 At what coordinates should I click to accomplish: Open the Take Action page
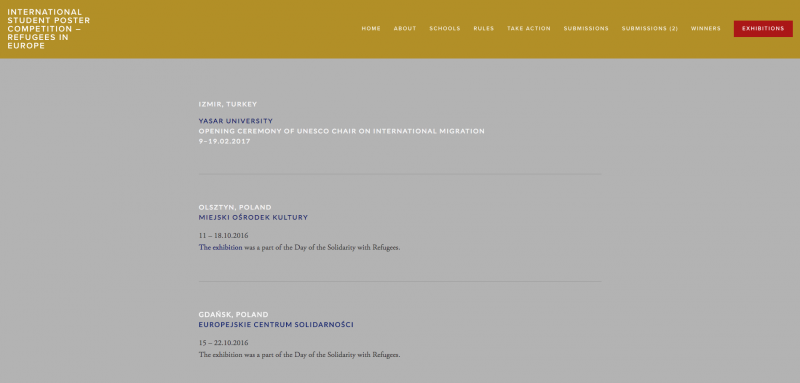point(529,29)
